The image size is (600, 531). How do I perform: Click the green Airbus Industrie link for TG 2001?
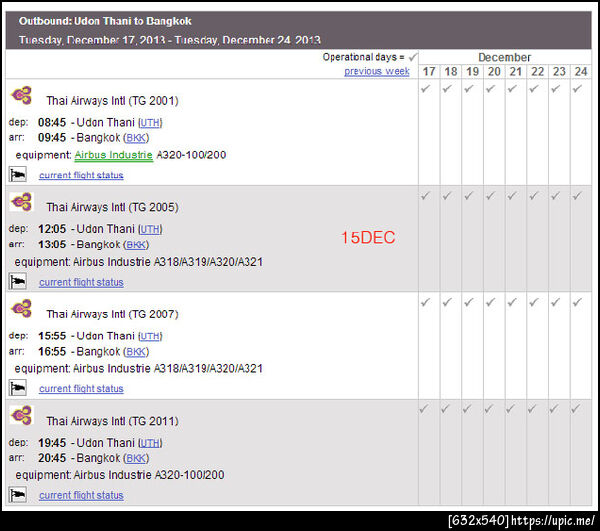(114, 155)
